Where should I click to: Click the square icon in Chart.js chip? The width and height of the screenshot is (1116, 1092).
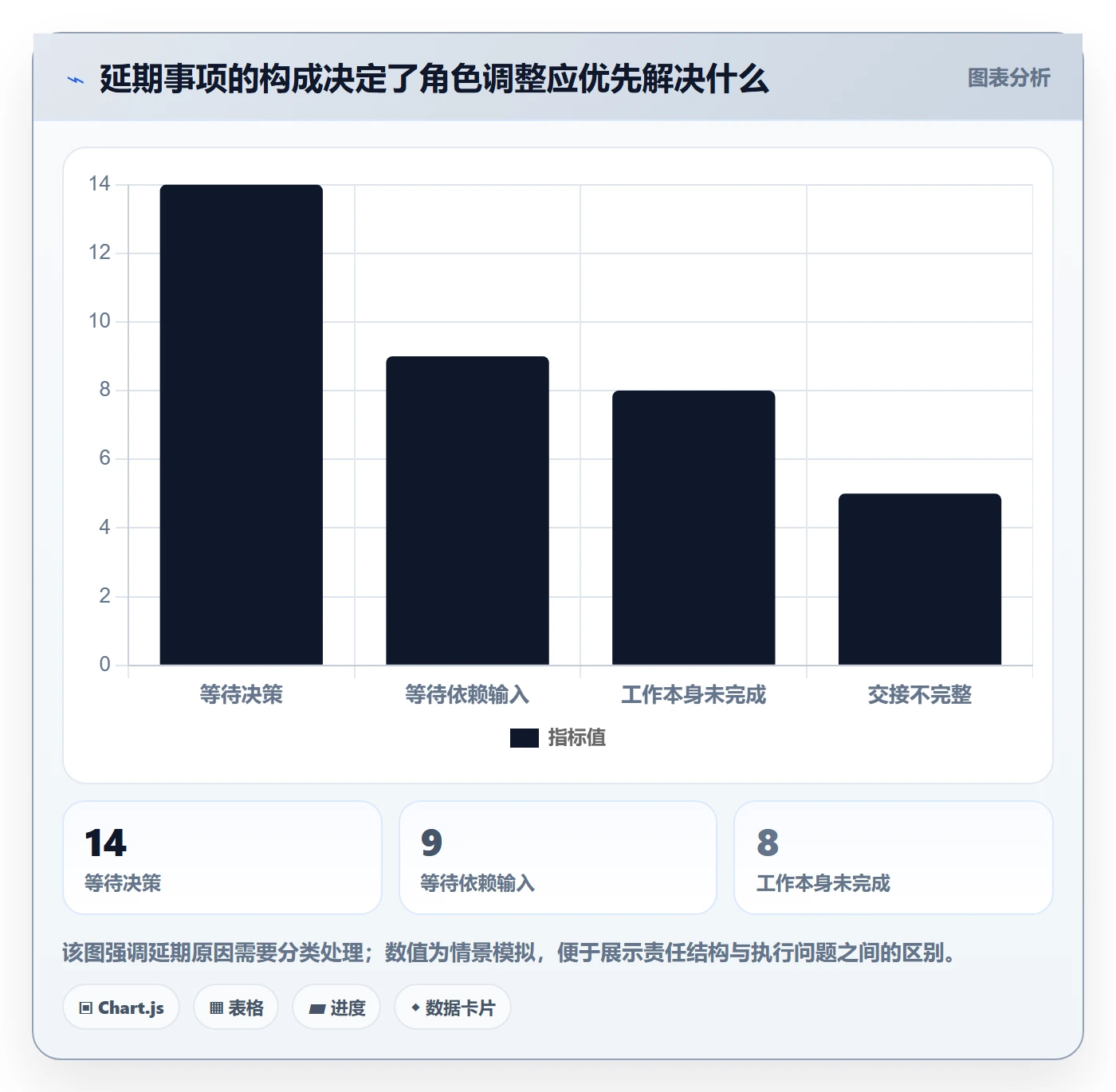[x=86, y=1008]
